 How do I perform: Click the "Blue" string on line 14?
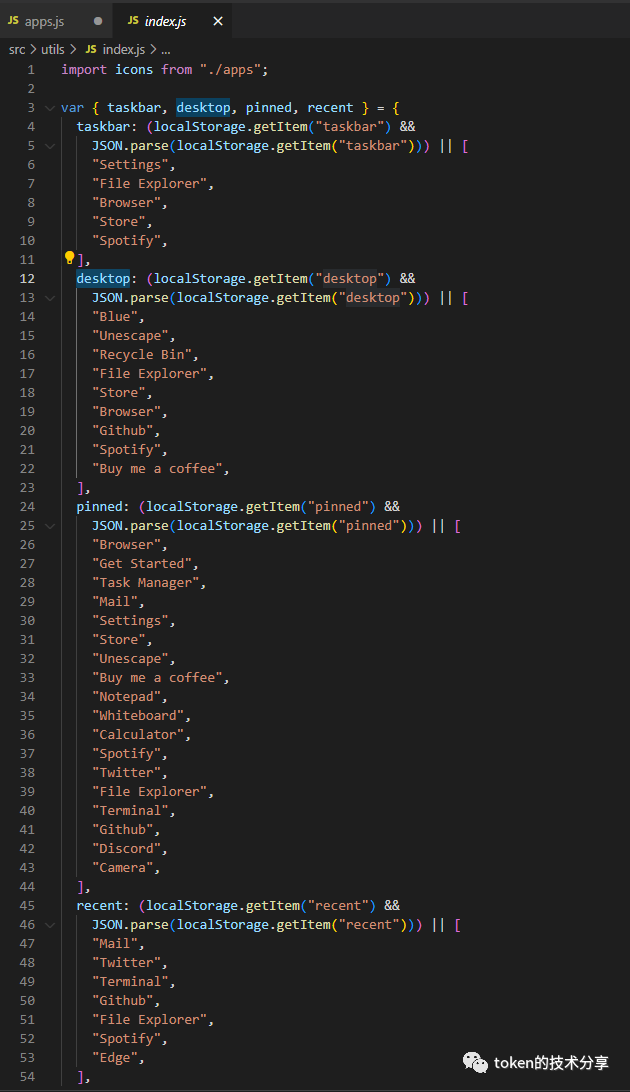(x=115, y=316)
